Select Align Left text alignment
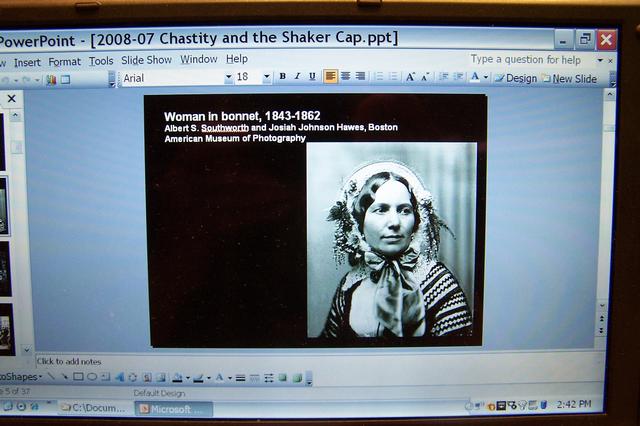Viewport: 640px width, 426px height. pos(331,76)
